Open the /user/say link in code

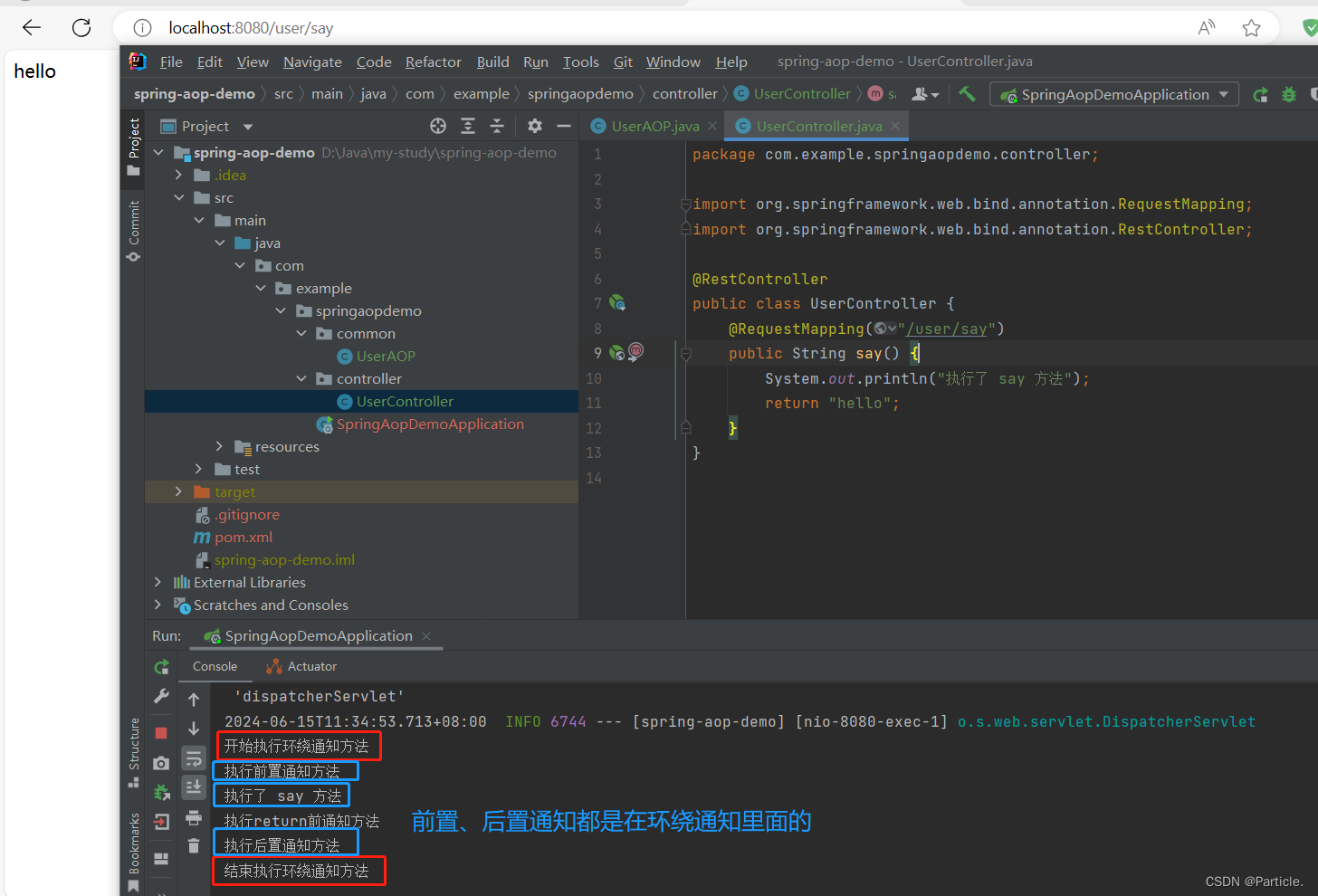(x=946, y=329)
